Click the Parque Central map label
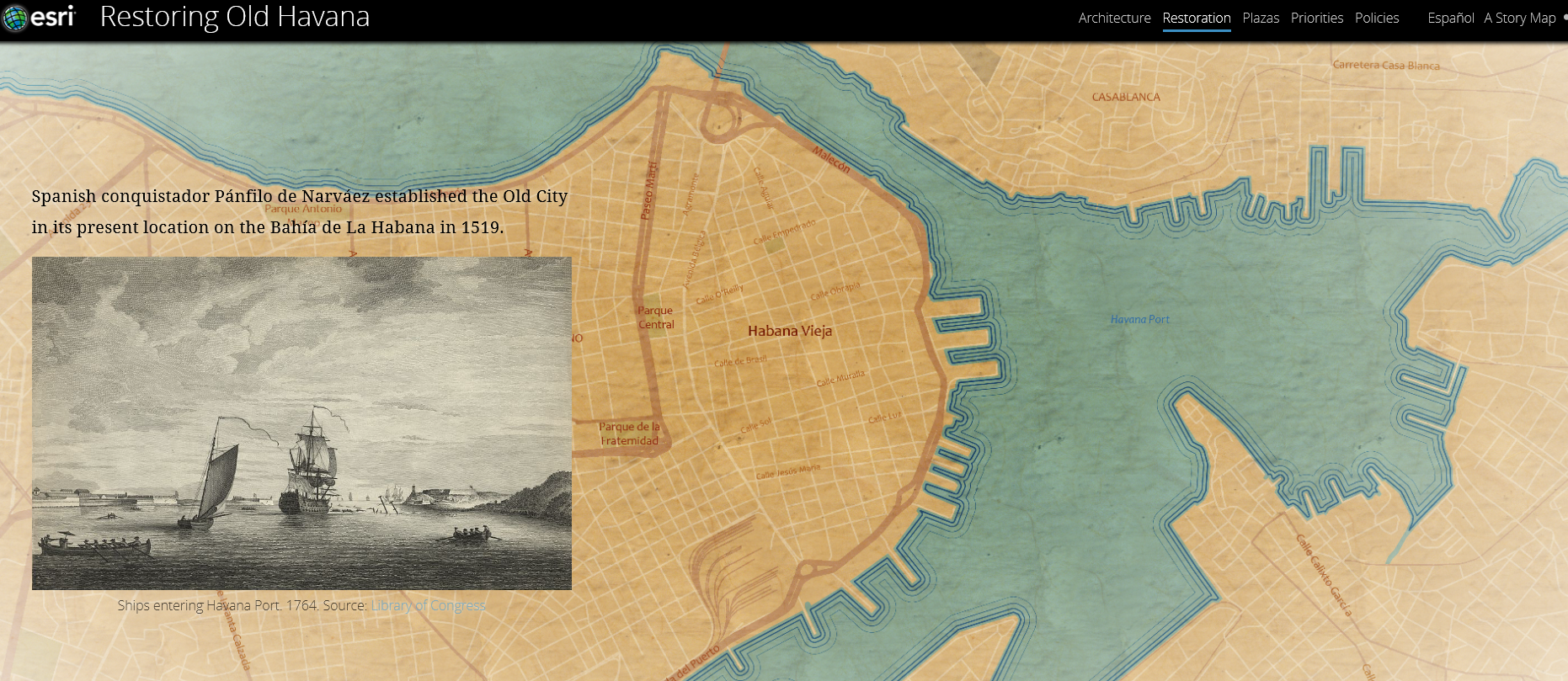Image resolution: width=1568 pixels, height=681 pixels. [655, 317]
